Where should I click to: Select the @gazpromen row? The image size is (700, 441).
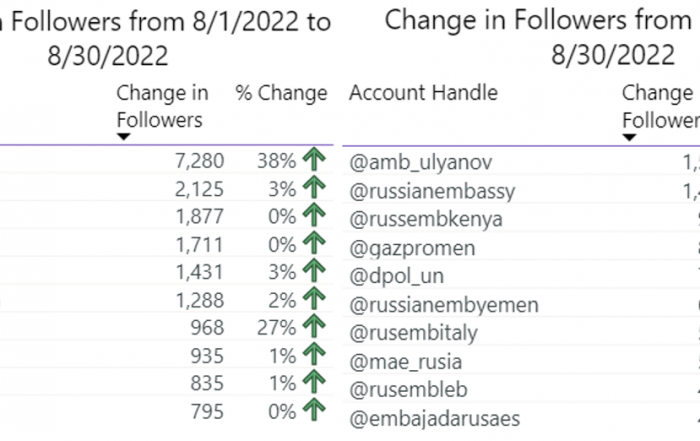point(521,248)
